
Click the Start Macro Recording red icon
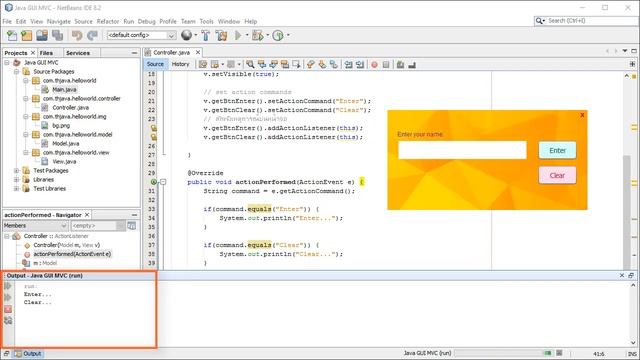click(x=374, y=64)
